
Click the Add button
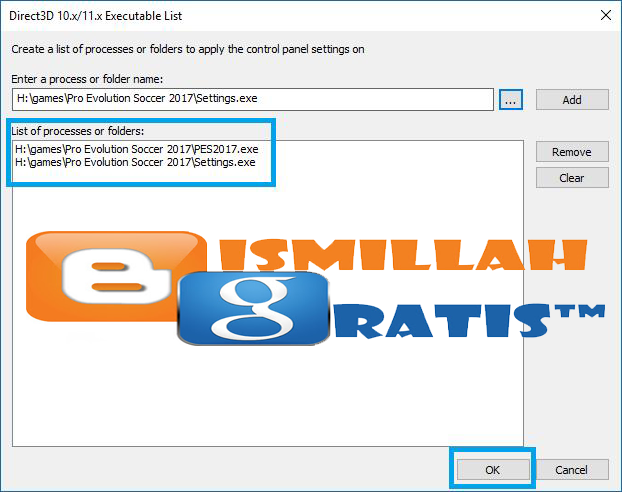572,100
